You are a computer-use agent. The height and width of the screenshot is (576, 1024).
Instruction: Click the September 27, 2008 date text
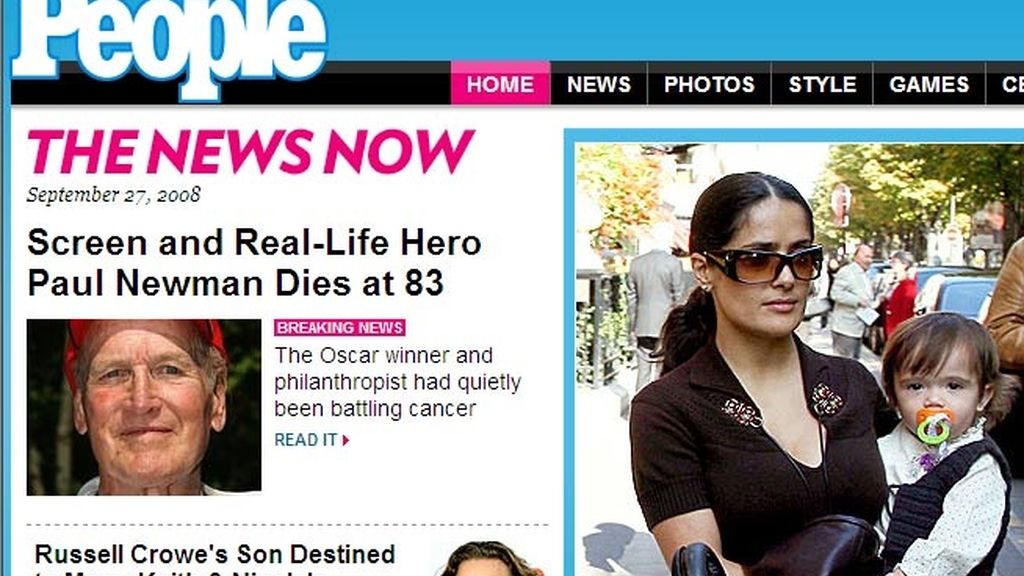[x=114, y=195]
